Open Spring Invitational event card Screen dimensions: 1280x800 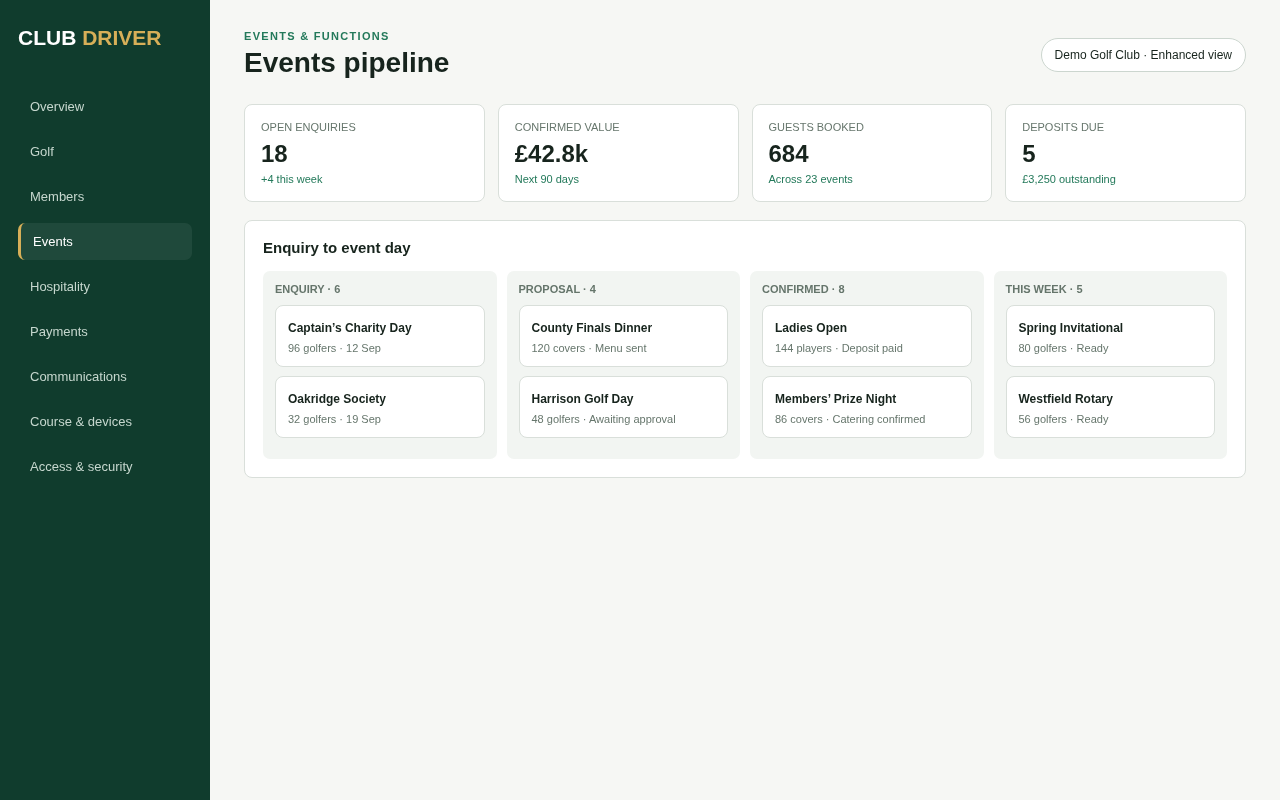point(1110,336)
